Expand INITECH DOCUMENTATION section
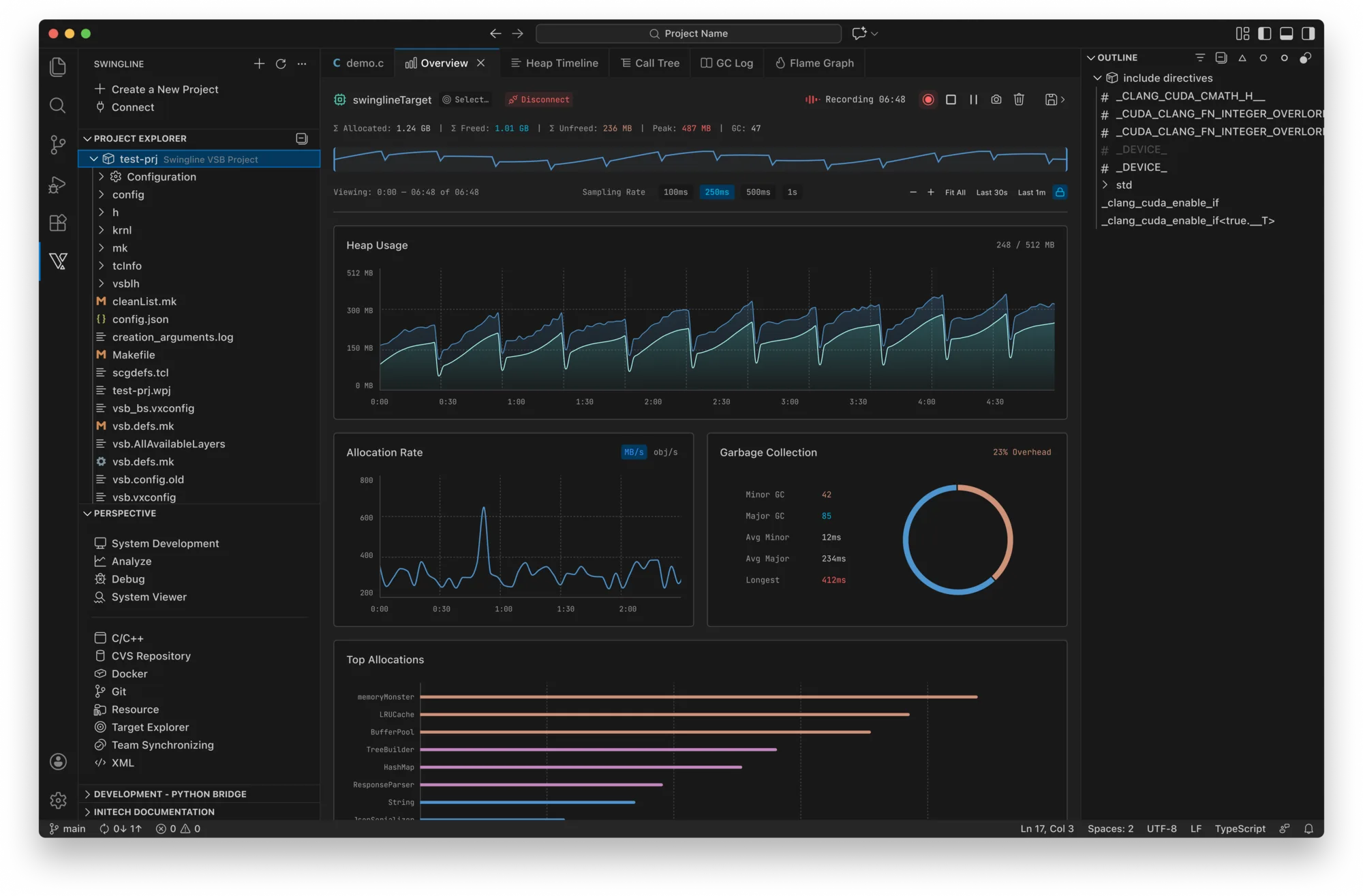The image size is (1363, 896). [87, 812]
